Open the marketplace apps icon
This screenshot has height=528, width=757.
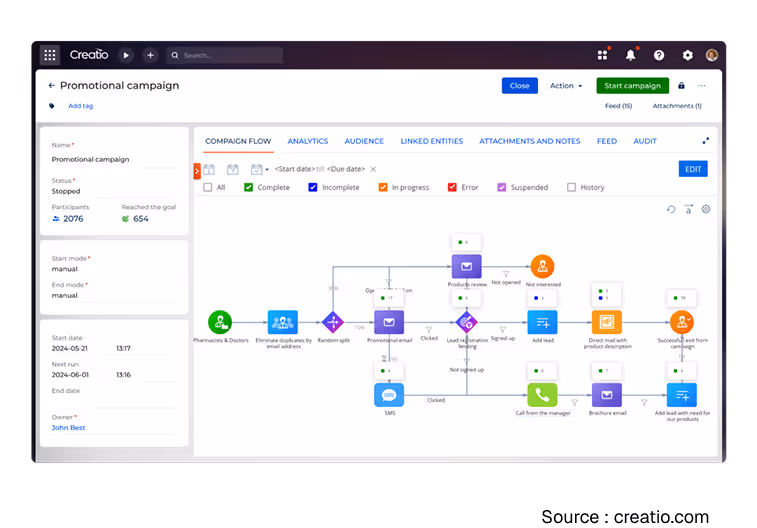(603, 55)
